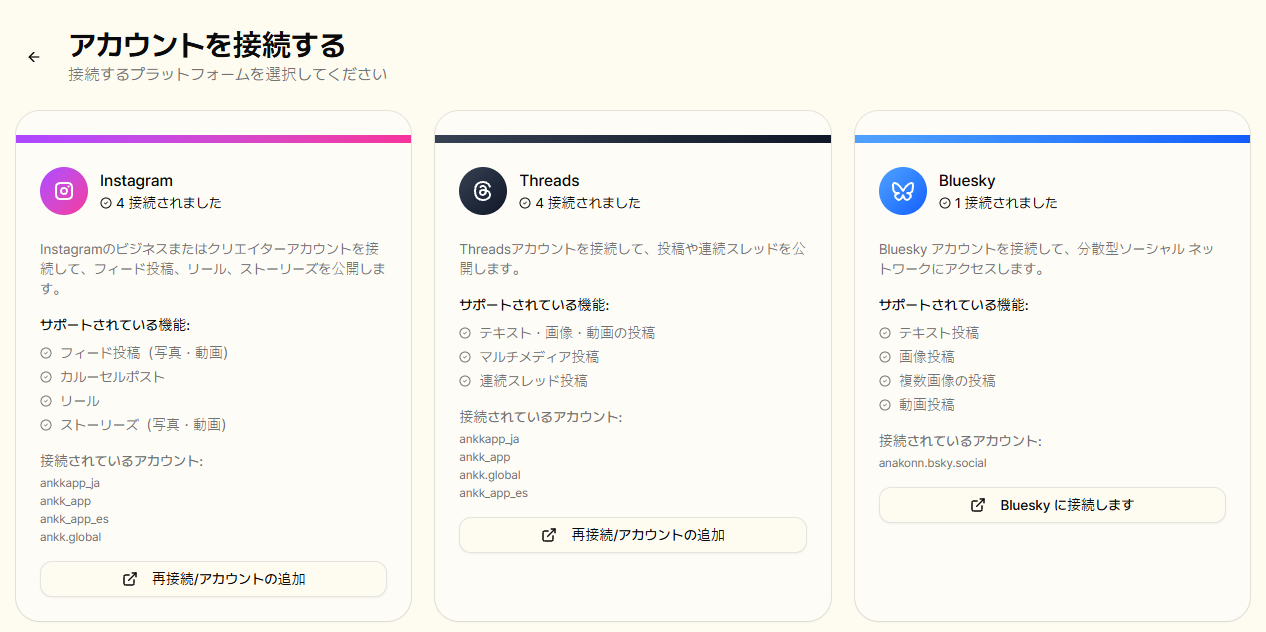
Task: Click the Bluesky butterfly logo icon
Action: tap(903, 191)
